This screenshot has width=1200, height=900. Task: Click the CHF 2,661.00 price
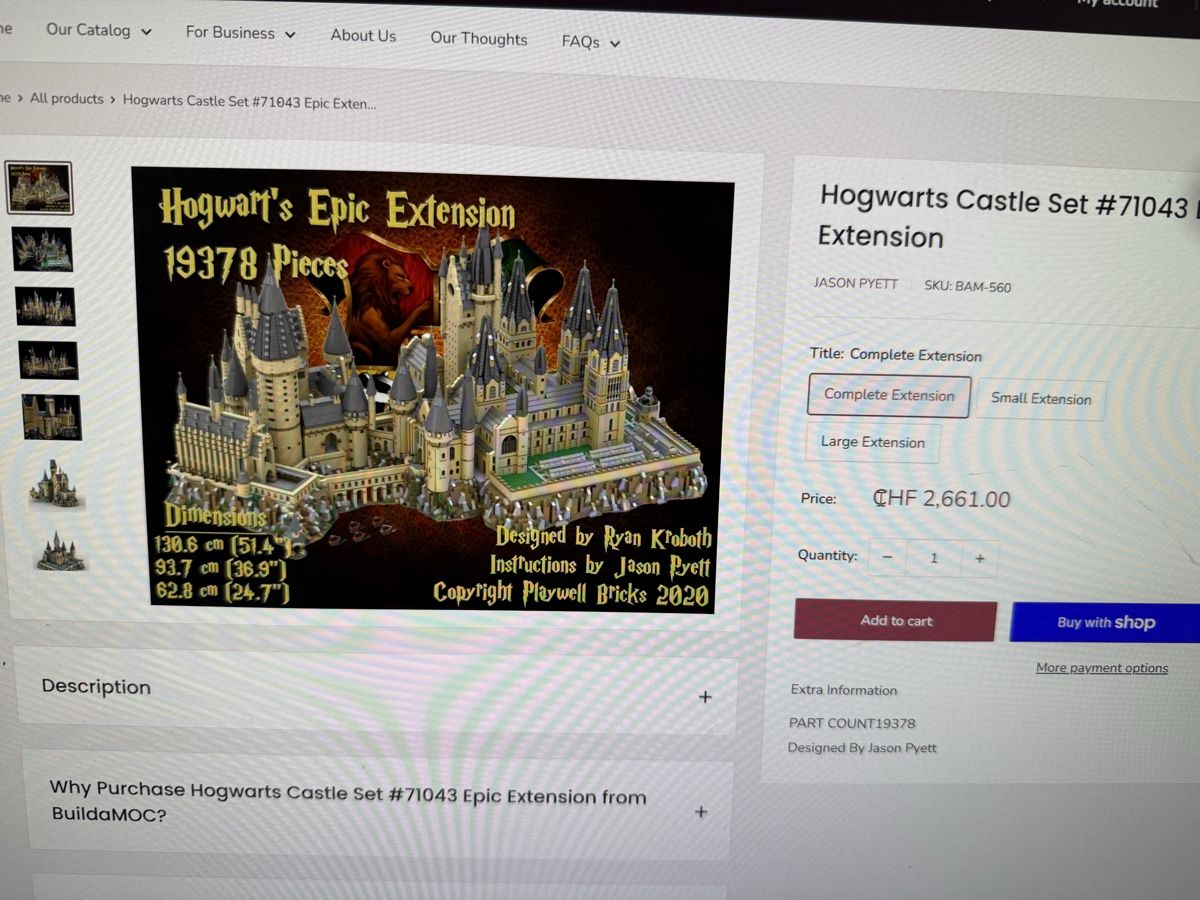(x=941, y=498)
